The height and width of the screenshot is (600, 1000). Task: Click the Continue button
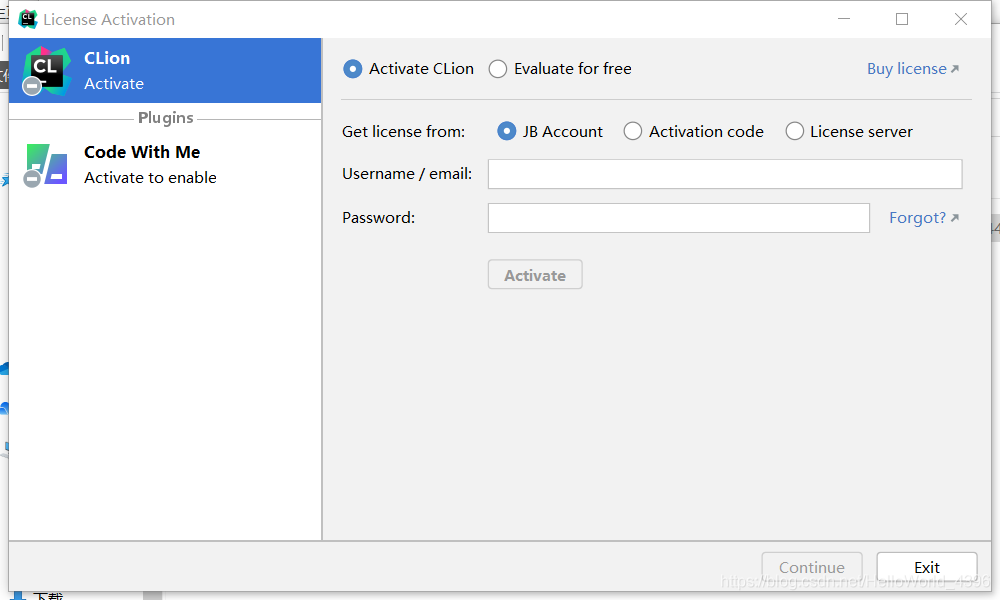tap(812, 567)
